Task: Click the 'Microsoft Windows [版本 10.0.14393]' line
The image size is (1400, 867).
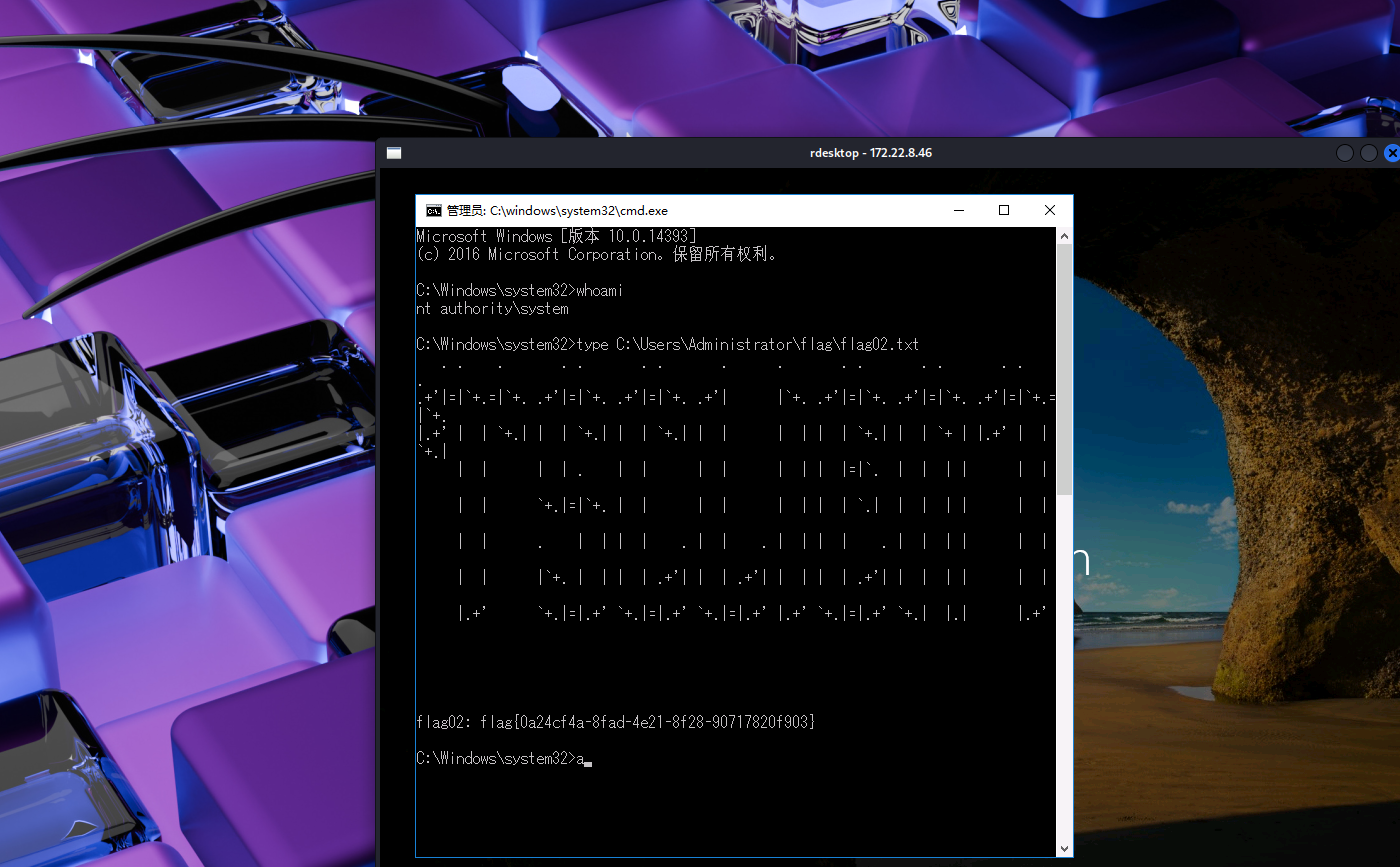Action: [557, 236]
